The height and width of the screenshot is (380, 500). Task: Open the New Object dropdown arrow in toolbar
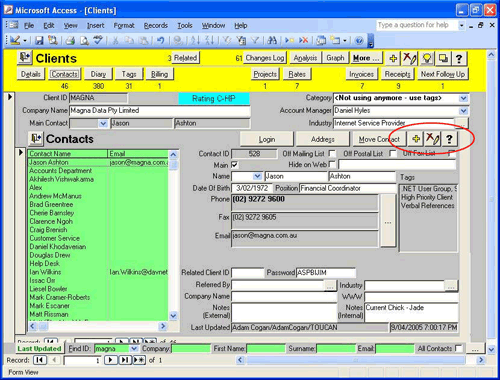(x=345, y=41)
